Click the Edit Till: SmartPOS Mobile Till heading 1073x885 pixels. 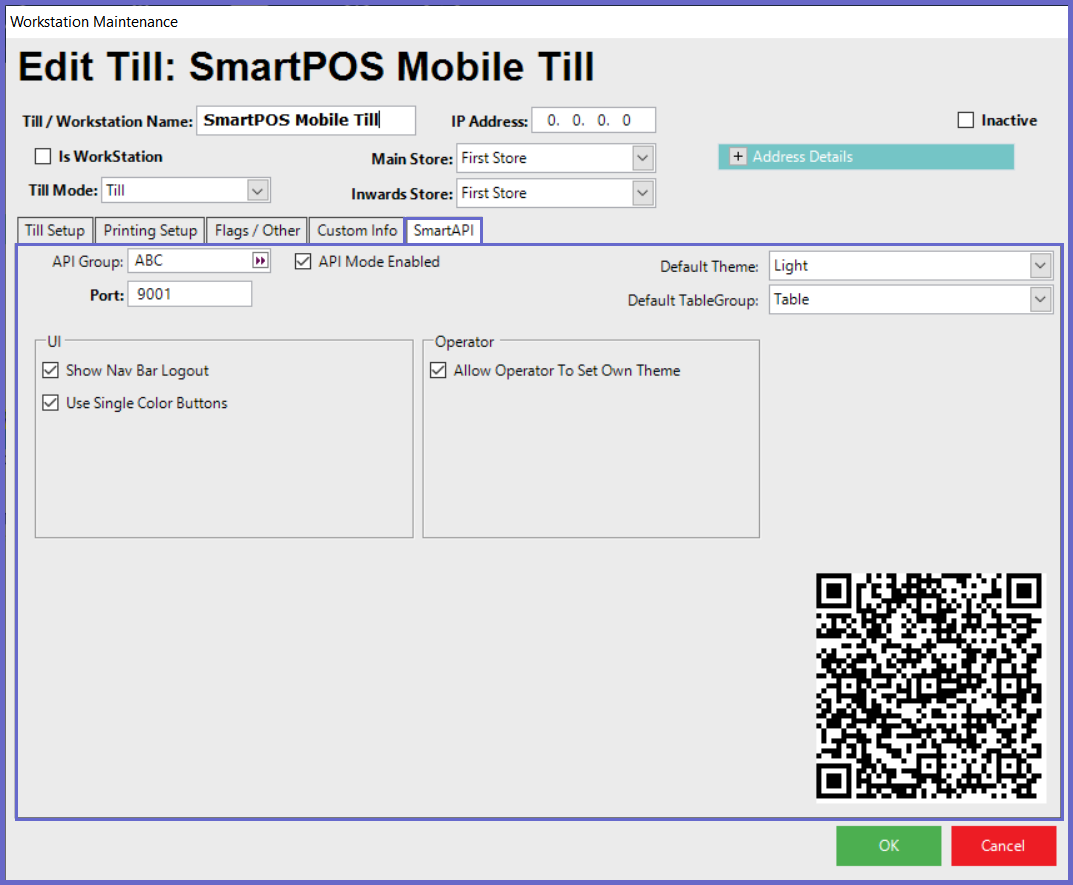pos(306,66)
